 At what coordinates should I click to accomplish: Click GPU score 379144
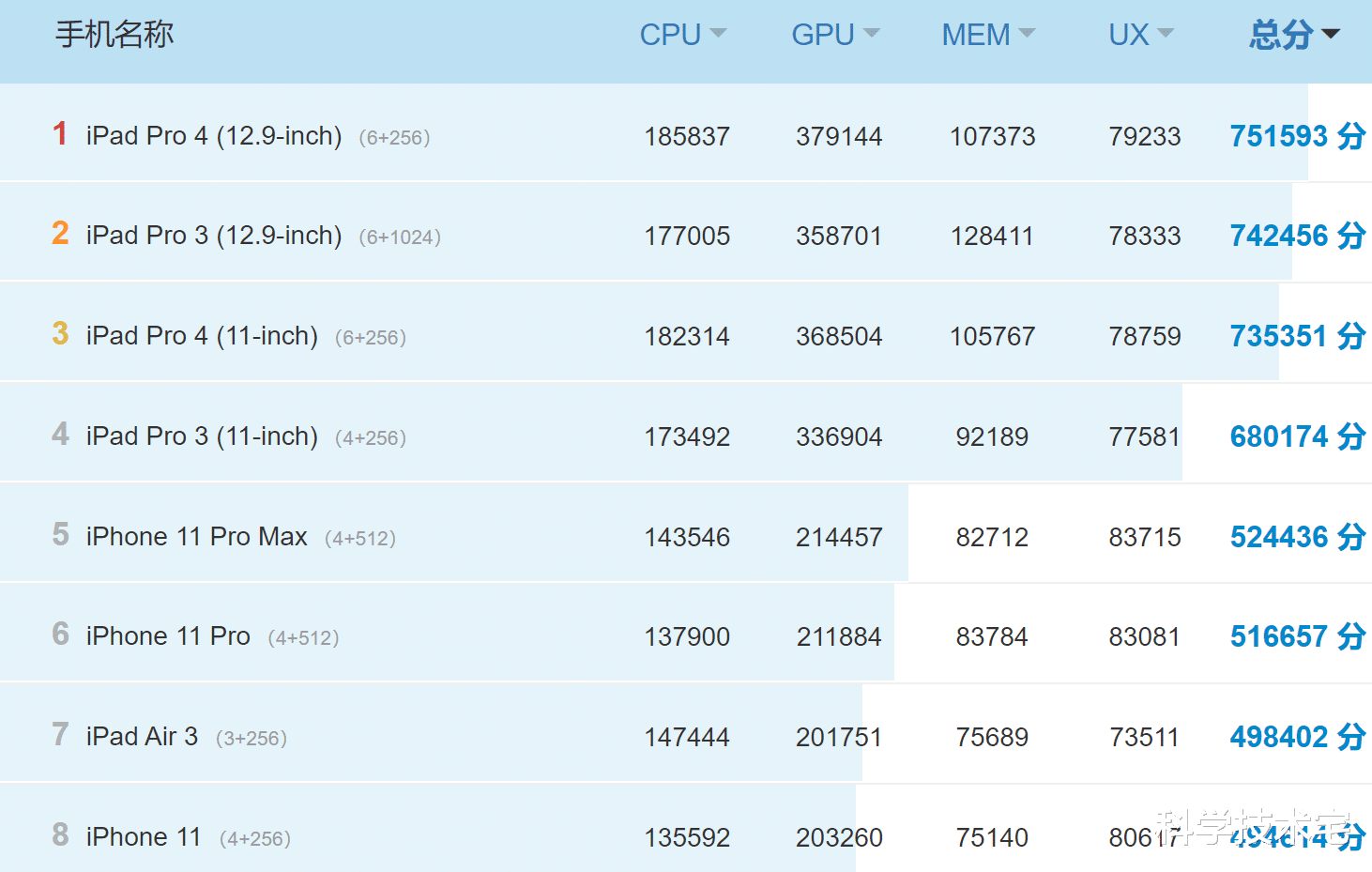tap(839, 137)
